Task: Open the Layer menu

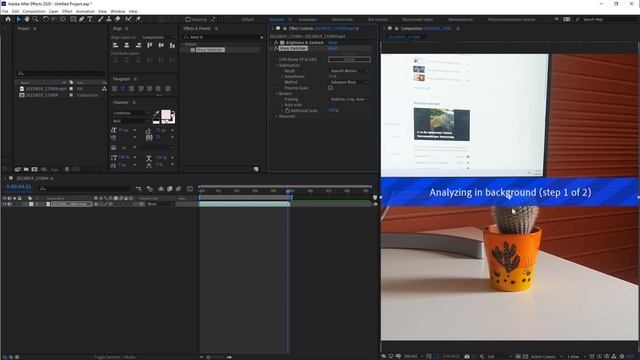Action: [x=53, y=11]
